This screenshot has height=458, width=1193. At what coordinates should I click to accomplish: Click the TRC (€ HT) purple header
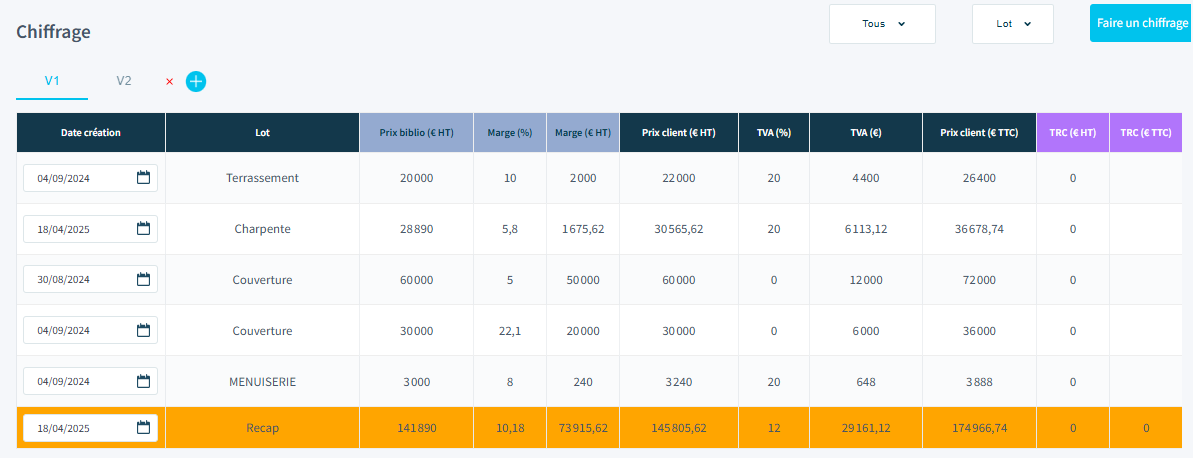click(x=1073, y=132)
